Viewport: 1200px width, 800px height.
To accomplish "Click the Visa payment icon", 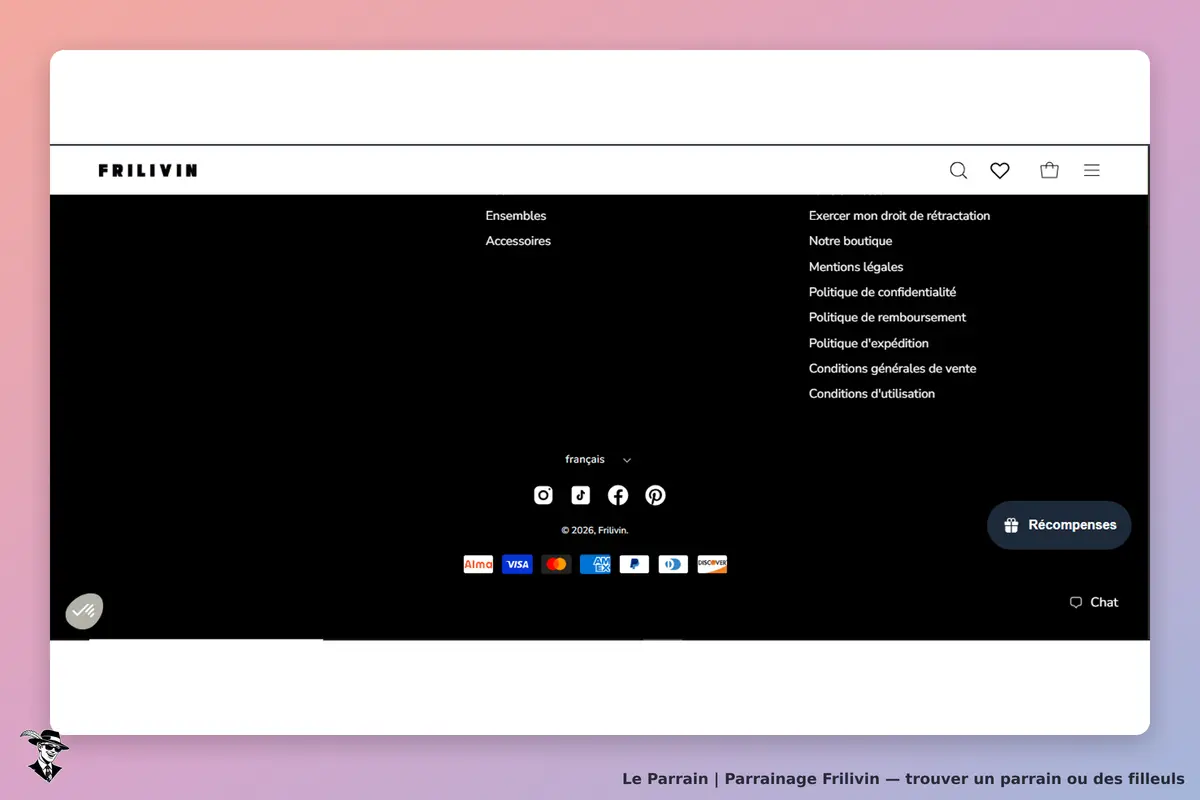I will (x=517, y=564).
